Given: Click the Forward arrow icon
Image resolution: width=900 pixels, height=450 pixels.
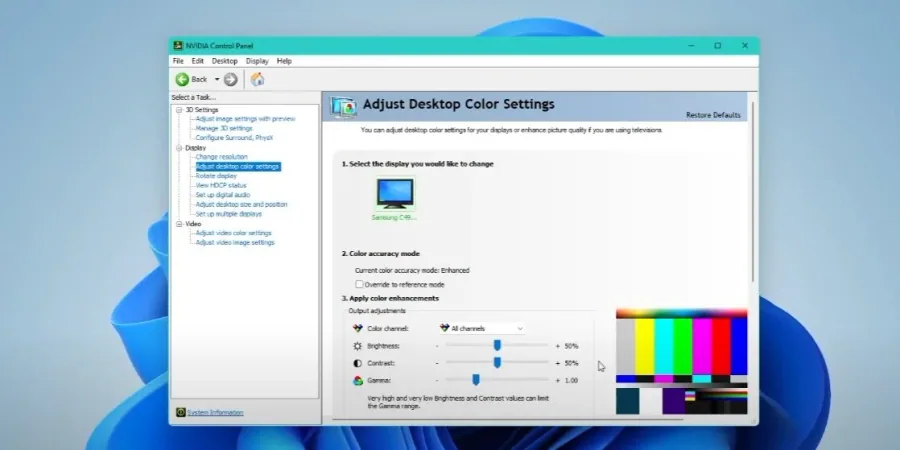Looking at the screenshot, I should [x=231, y=79].
